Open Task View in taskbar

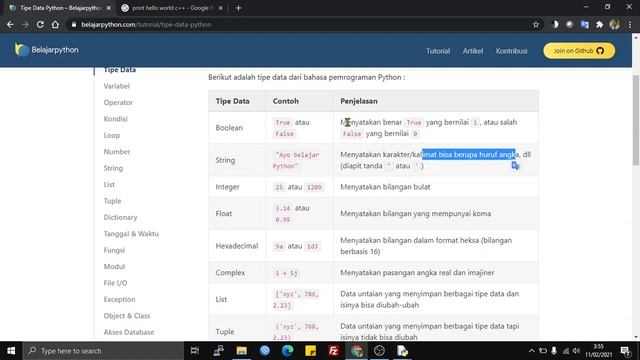[195, 351]
